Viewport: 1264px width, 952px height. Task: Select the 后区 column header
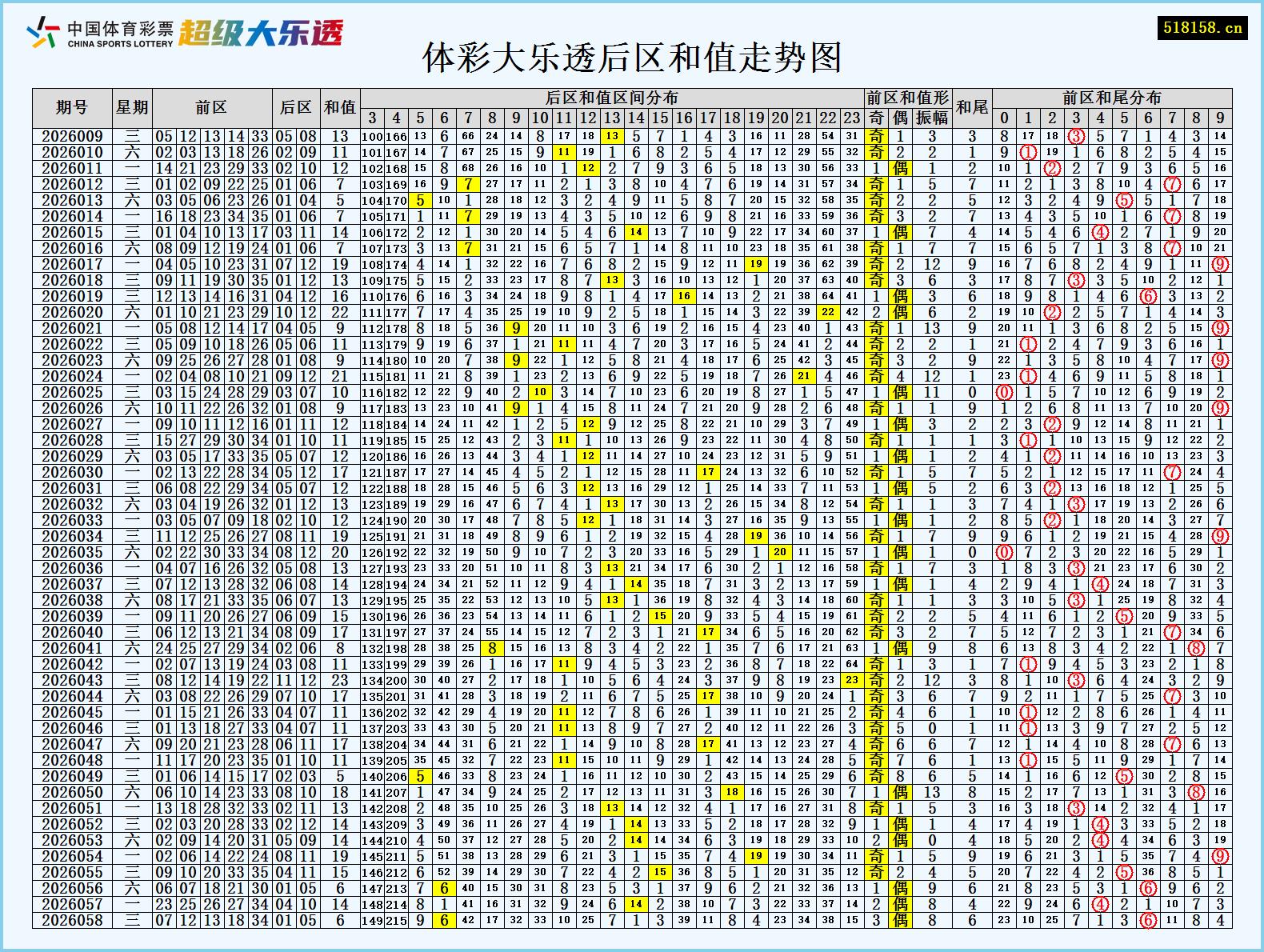296,107
